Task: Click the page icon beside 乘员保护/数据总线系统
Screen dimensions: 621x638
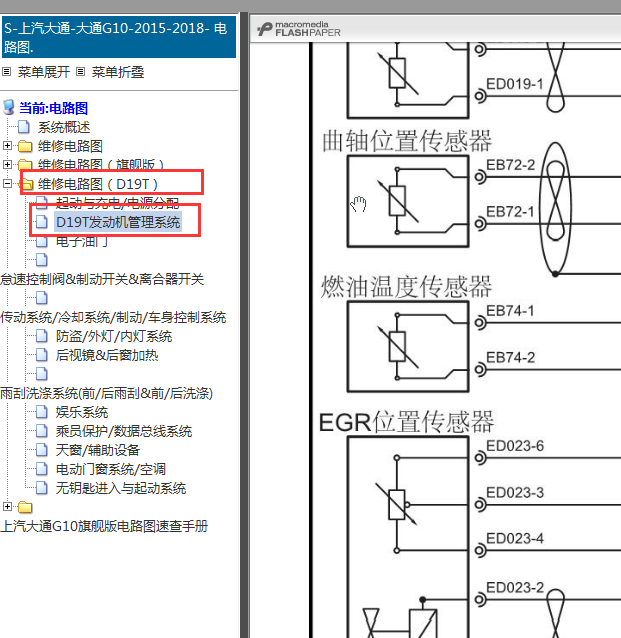Action: point(42,431)
